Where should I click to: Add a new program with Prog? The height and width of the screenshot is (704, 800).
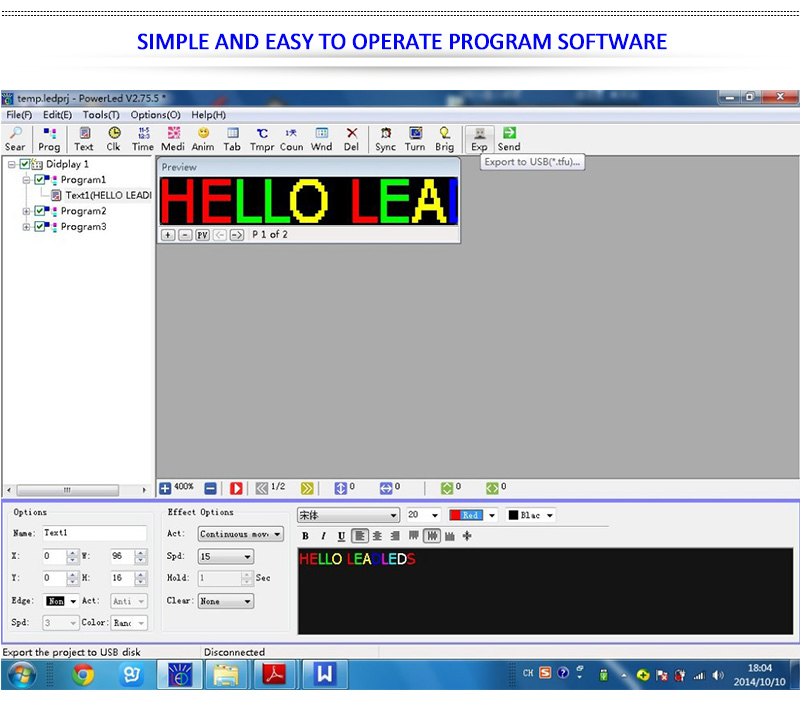pos(49,139)
